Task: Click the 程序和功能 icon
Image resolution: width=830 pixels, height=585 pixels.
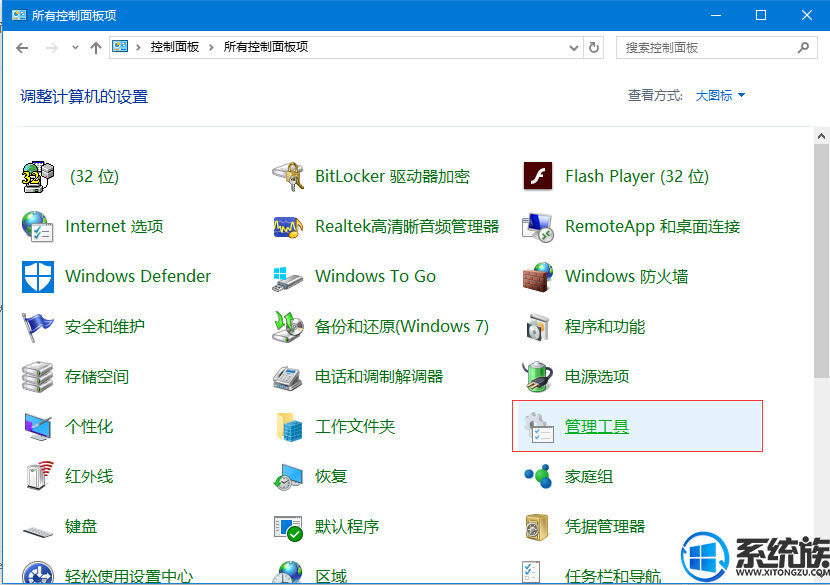Action: pos(538,327)
